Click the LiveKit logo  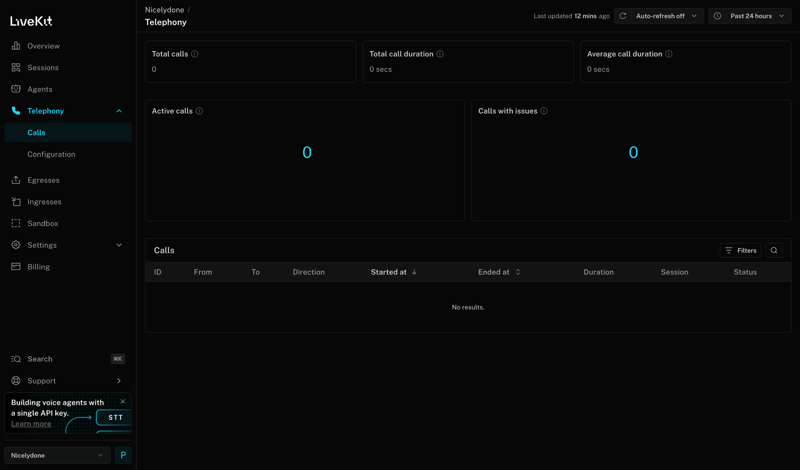[x=31, y=21]
